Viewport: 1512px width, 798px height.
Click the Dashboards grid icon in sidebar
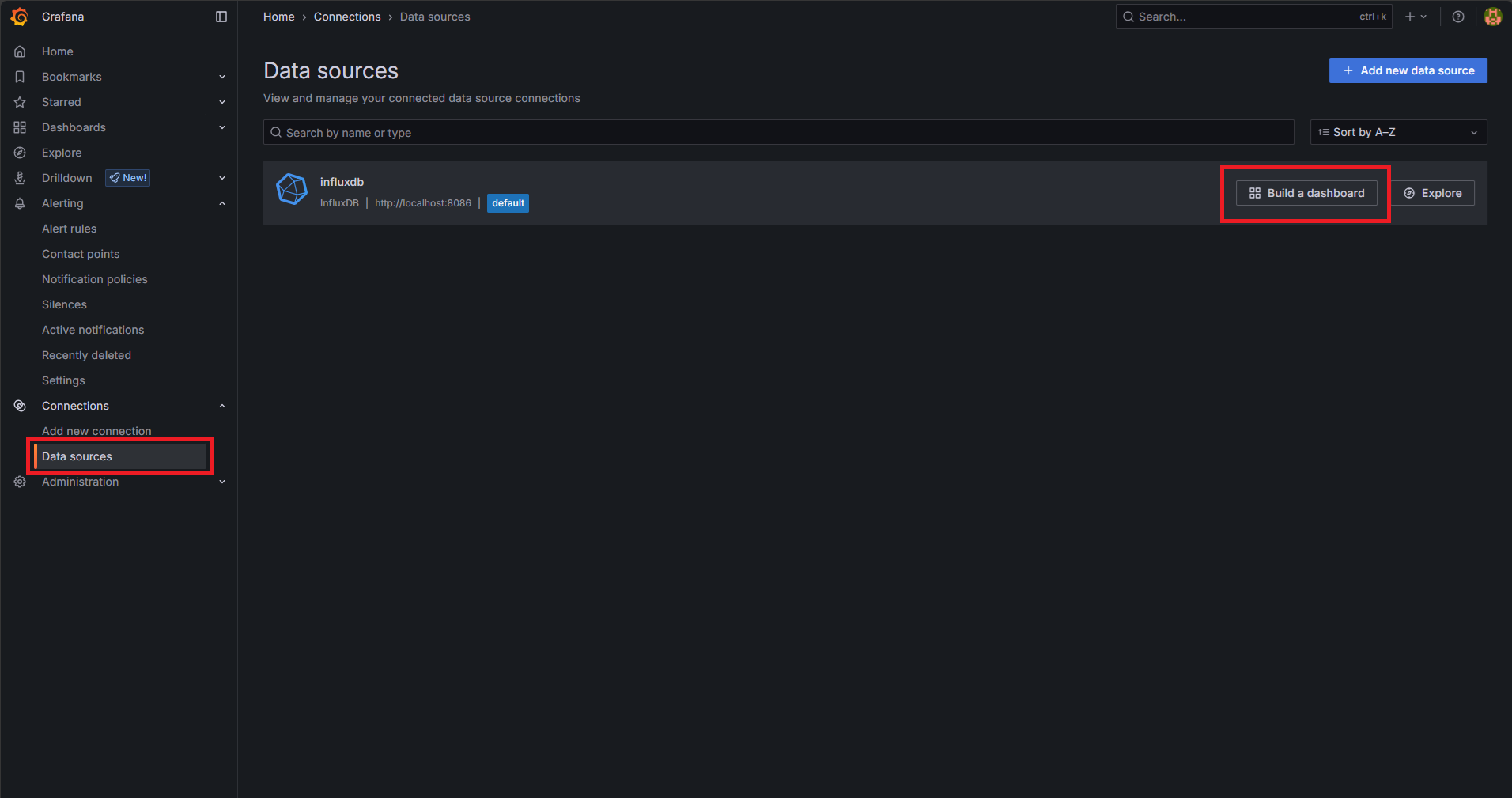(20, 127)
